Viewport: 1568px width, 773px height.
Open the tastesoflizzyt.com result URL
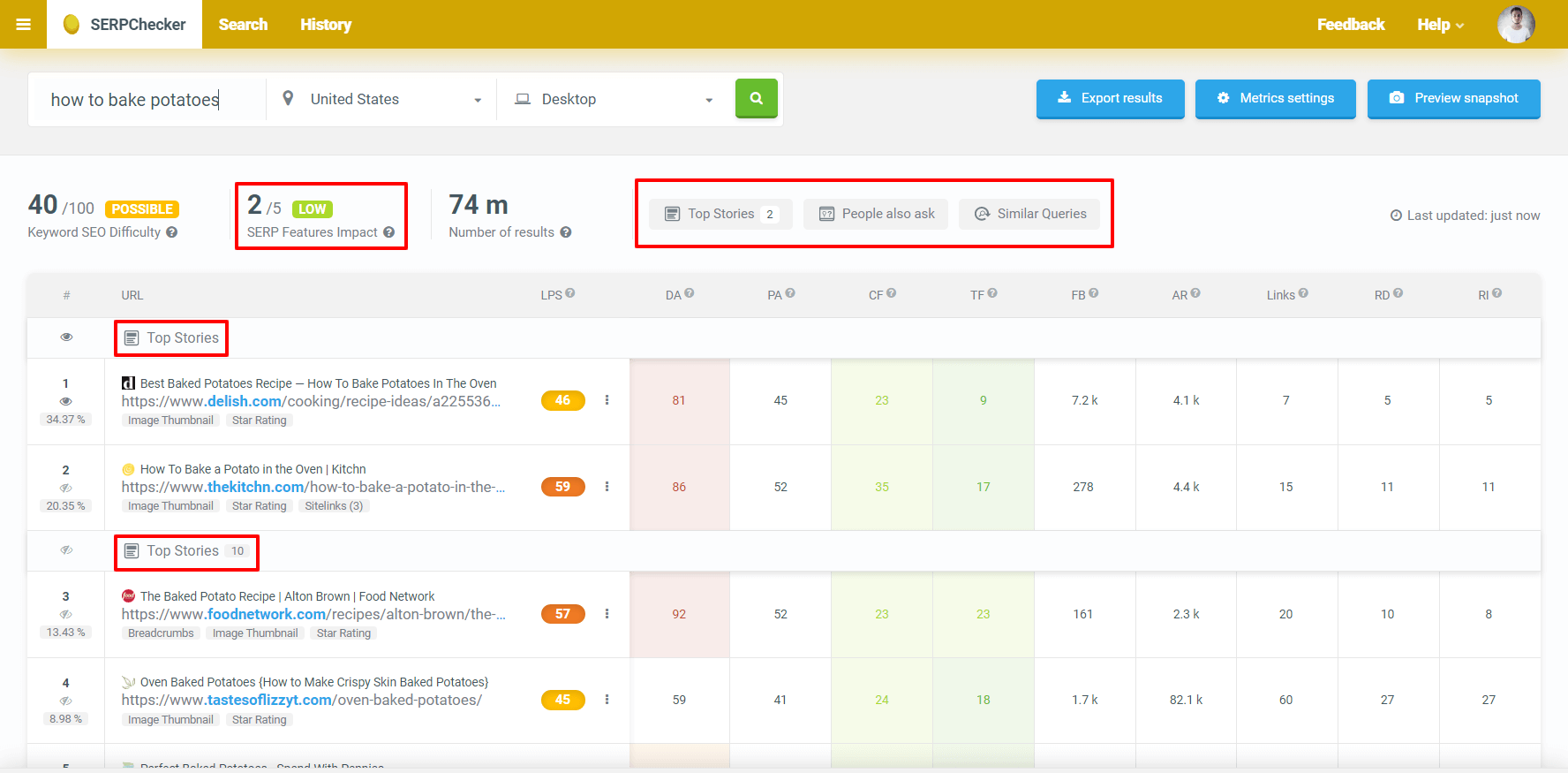[x=302, y=700]
